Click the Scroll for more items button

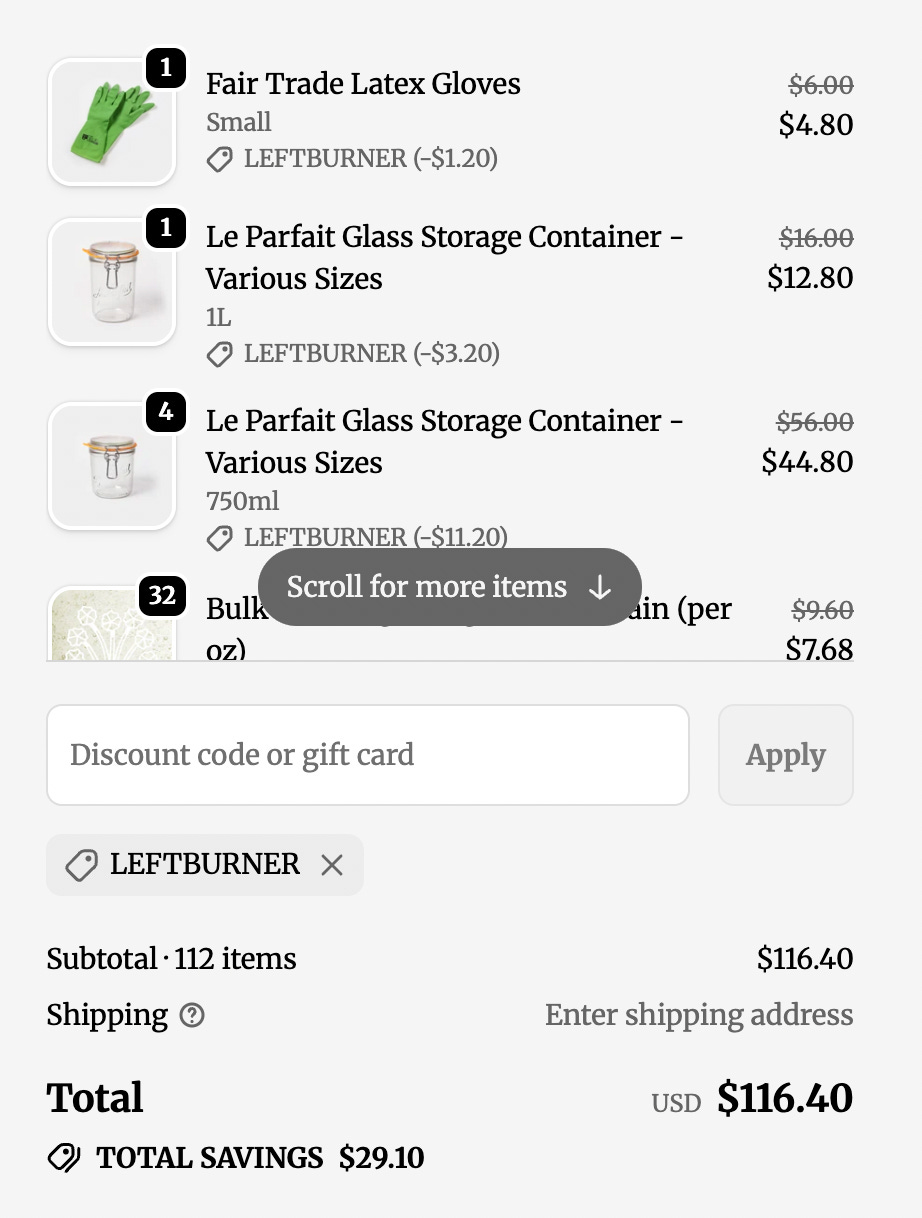pos(450,587)
